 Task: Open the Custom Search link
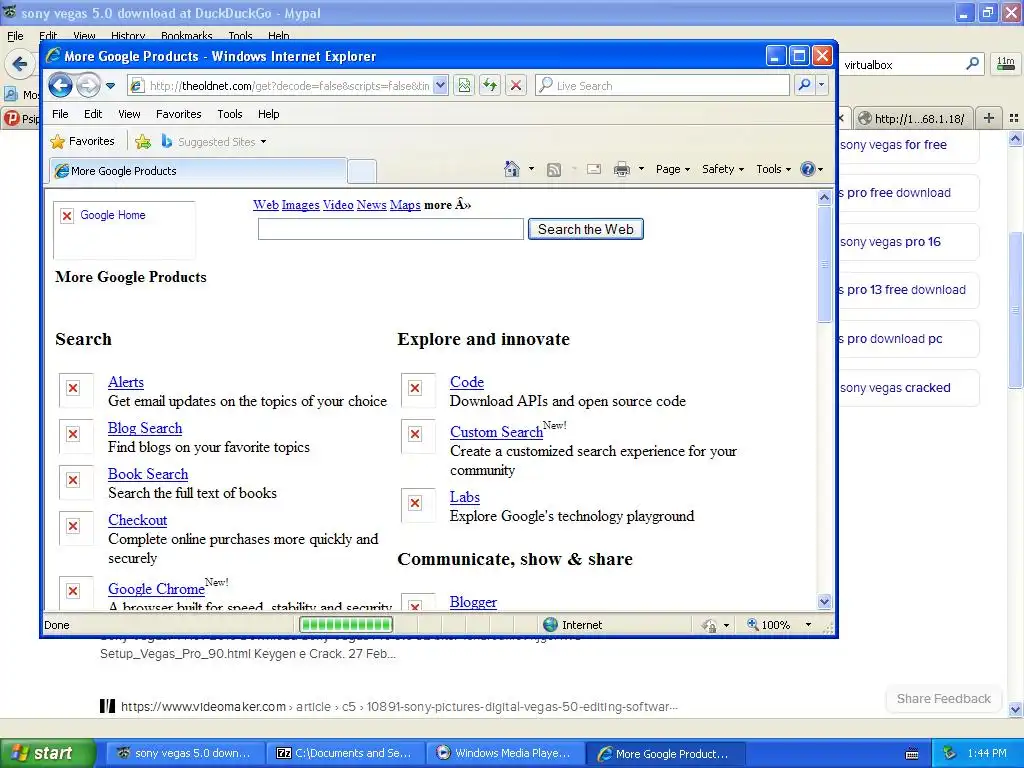pos(496,432)
